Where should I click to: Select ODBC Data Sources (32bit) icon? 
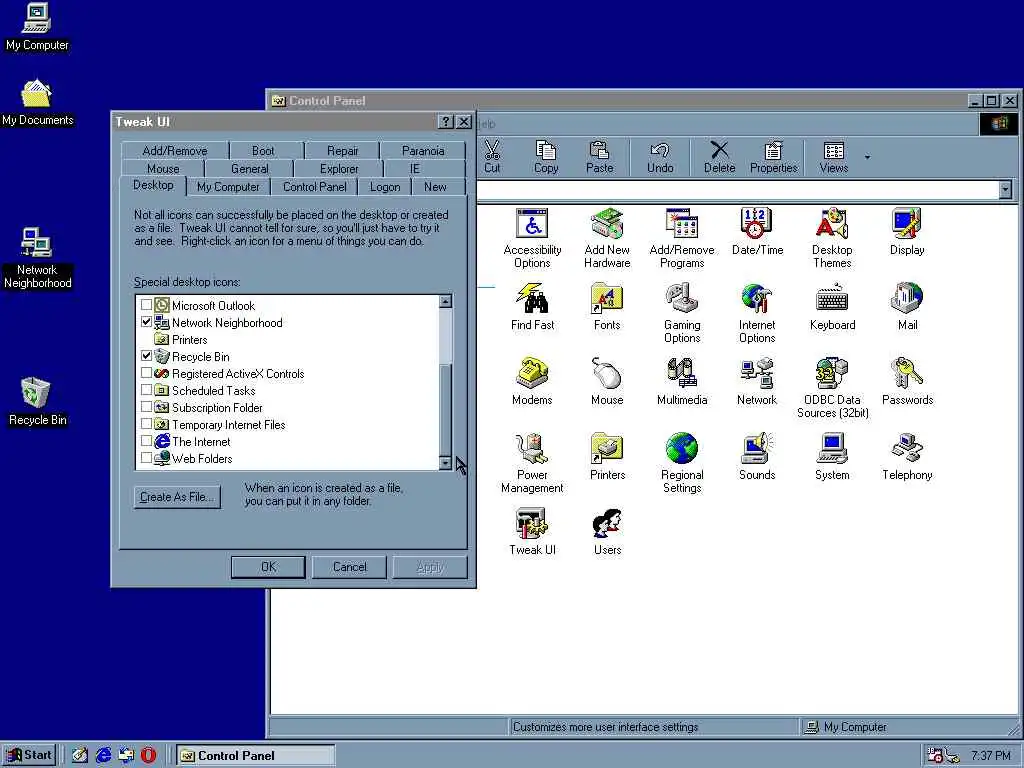coord(832,388)
